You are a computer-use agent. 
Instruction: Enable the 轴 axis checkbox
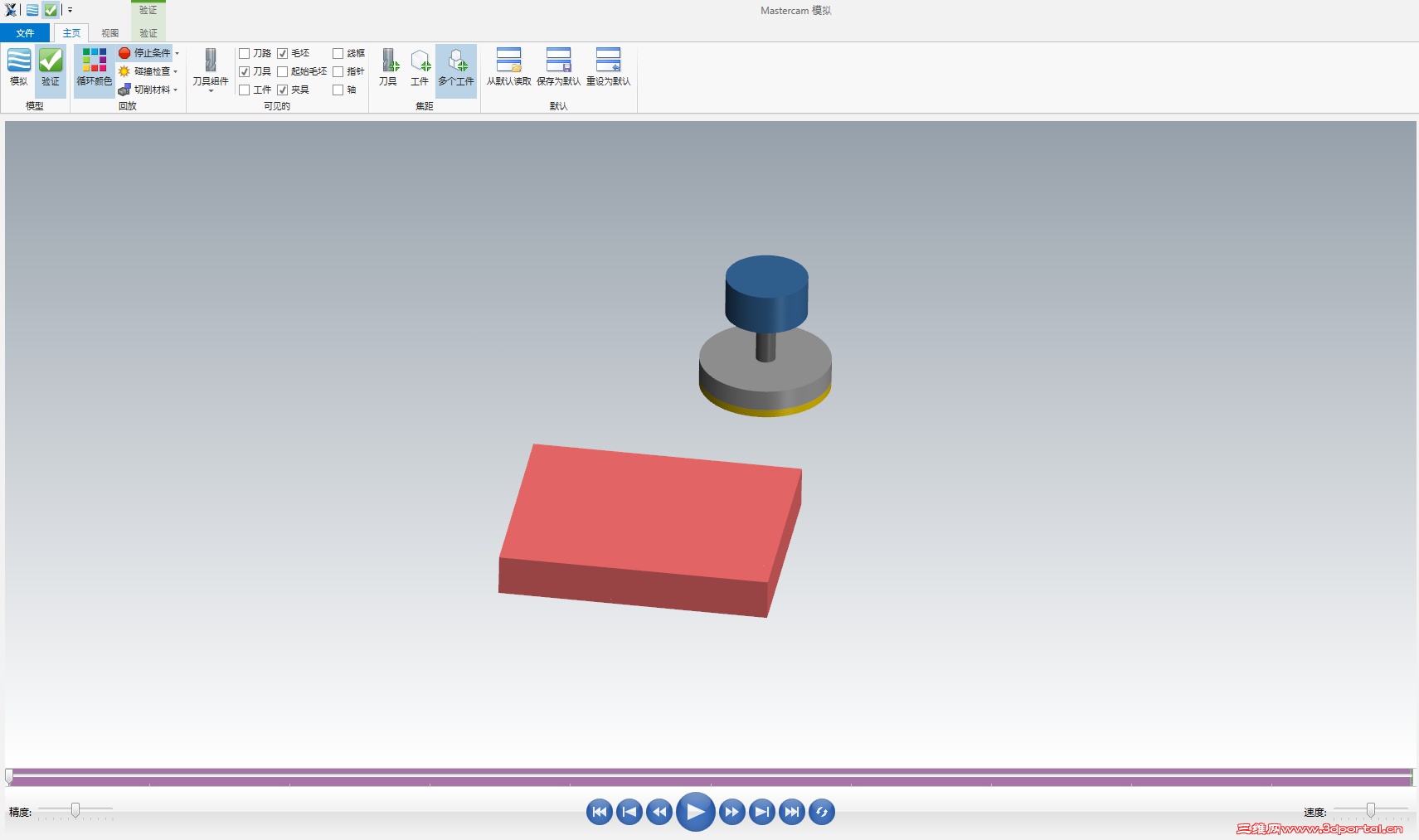[338, 90]
